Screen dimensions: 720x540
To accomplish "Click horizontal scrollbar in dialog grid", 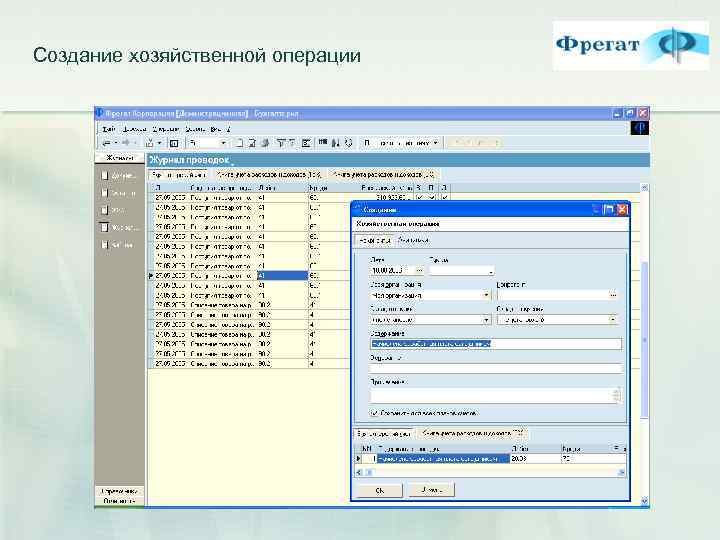I will click(x=489, y=472).
